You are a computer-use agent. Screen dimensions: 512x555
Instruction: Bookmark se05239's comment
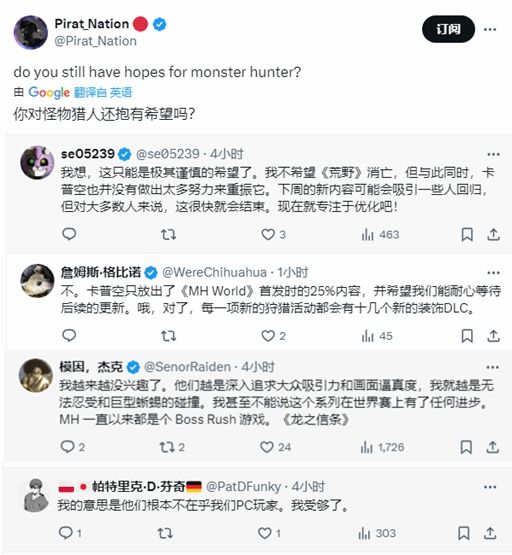[467, 234]
